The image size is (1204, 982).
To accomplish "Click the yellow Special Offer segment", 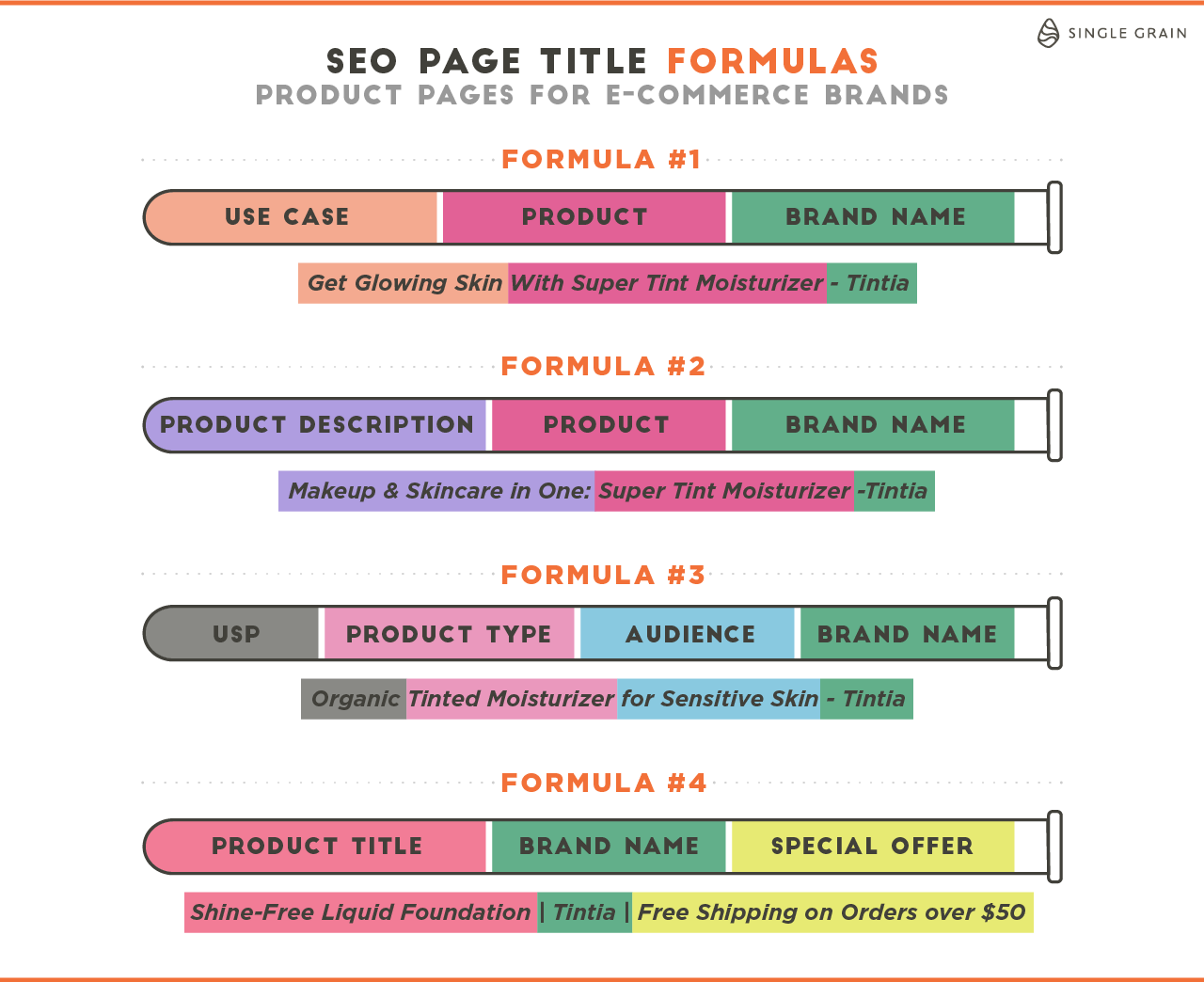I will pos(872,846).
